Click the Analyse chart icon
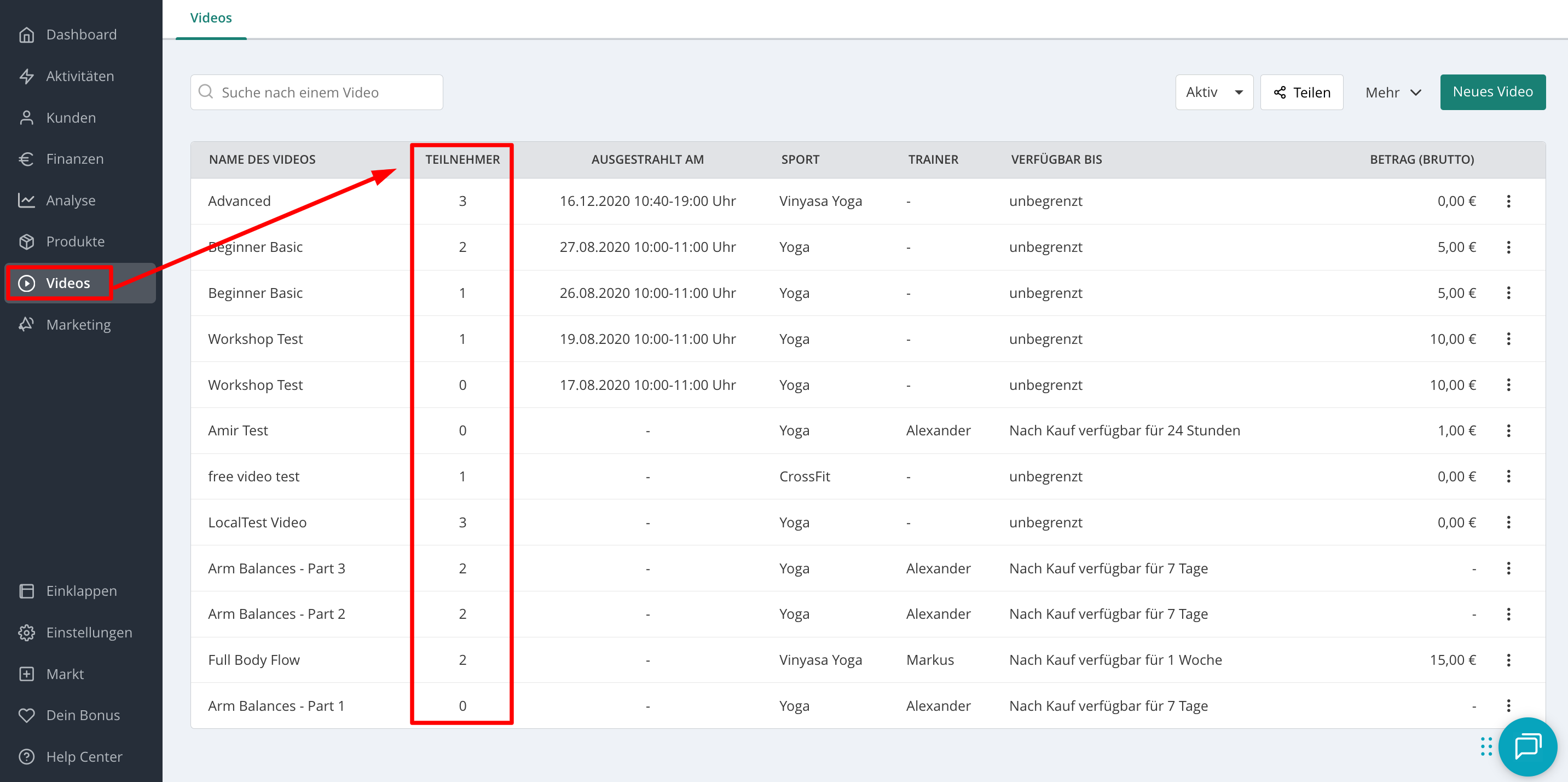The image size is (1568, 782). 26,200
